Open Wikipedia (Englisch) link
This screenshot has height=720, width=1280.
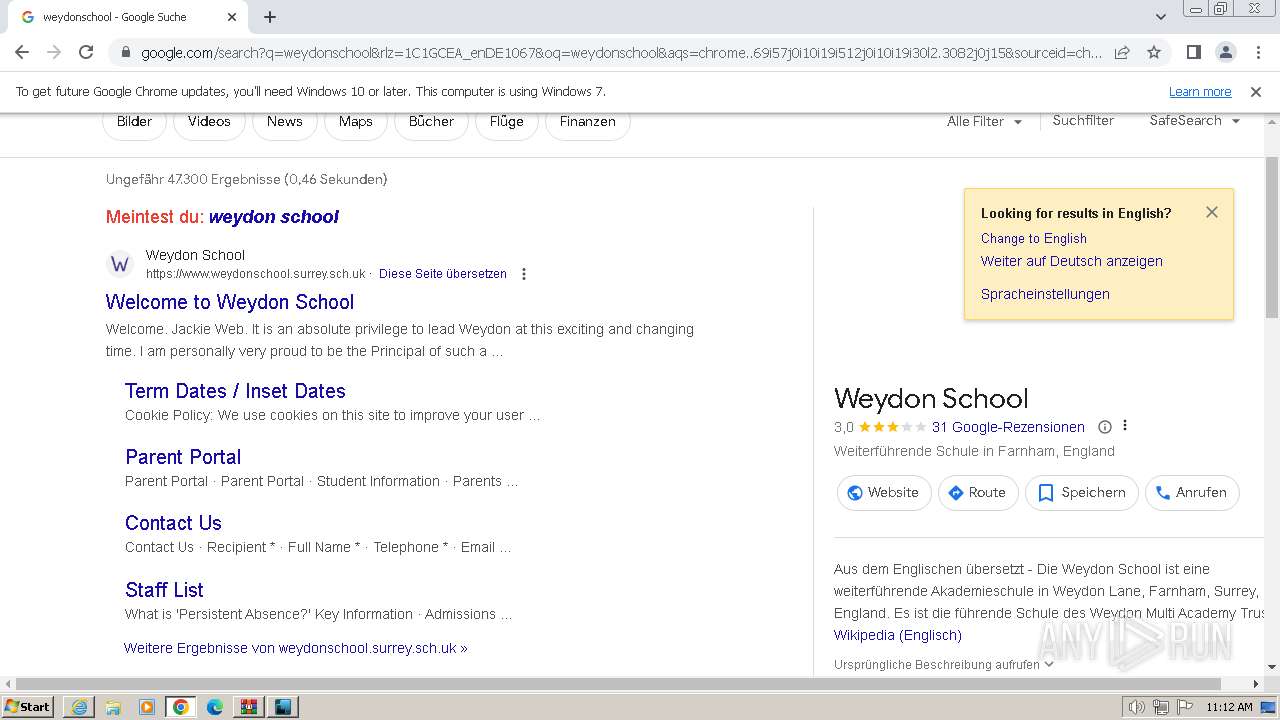pyautogui.click(x=898, y=635)
